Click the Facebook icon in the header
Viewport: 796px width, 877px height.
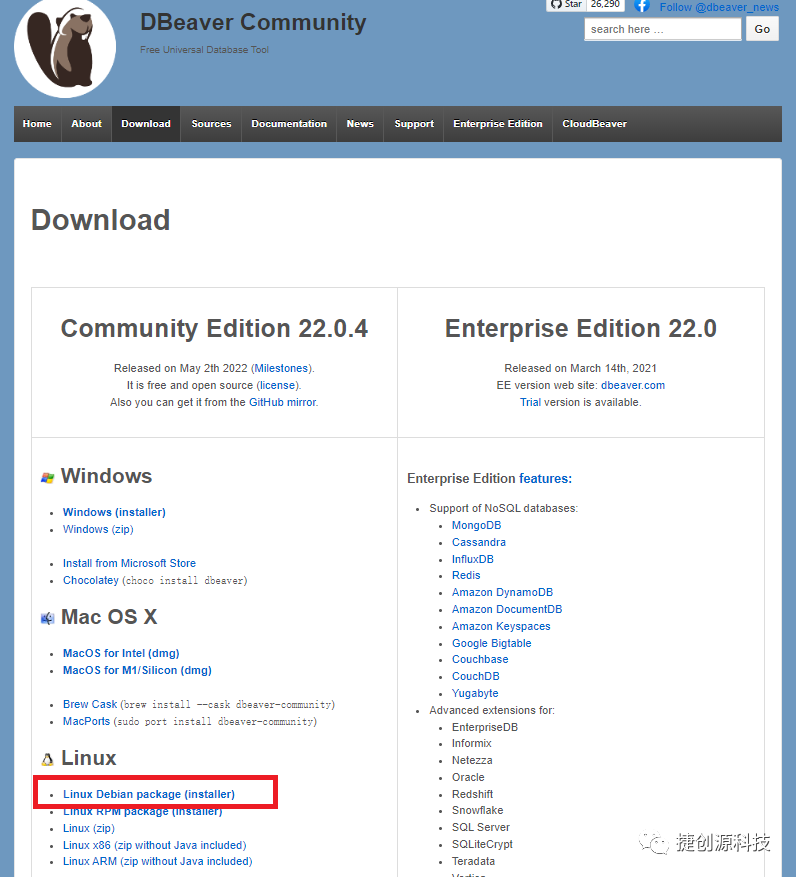(642, 6)
